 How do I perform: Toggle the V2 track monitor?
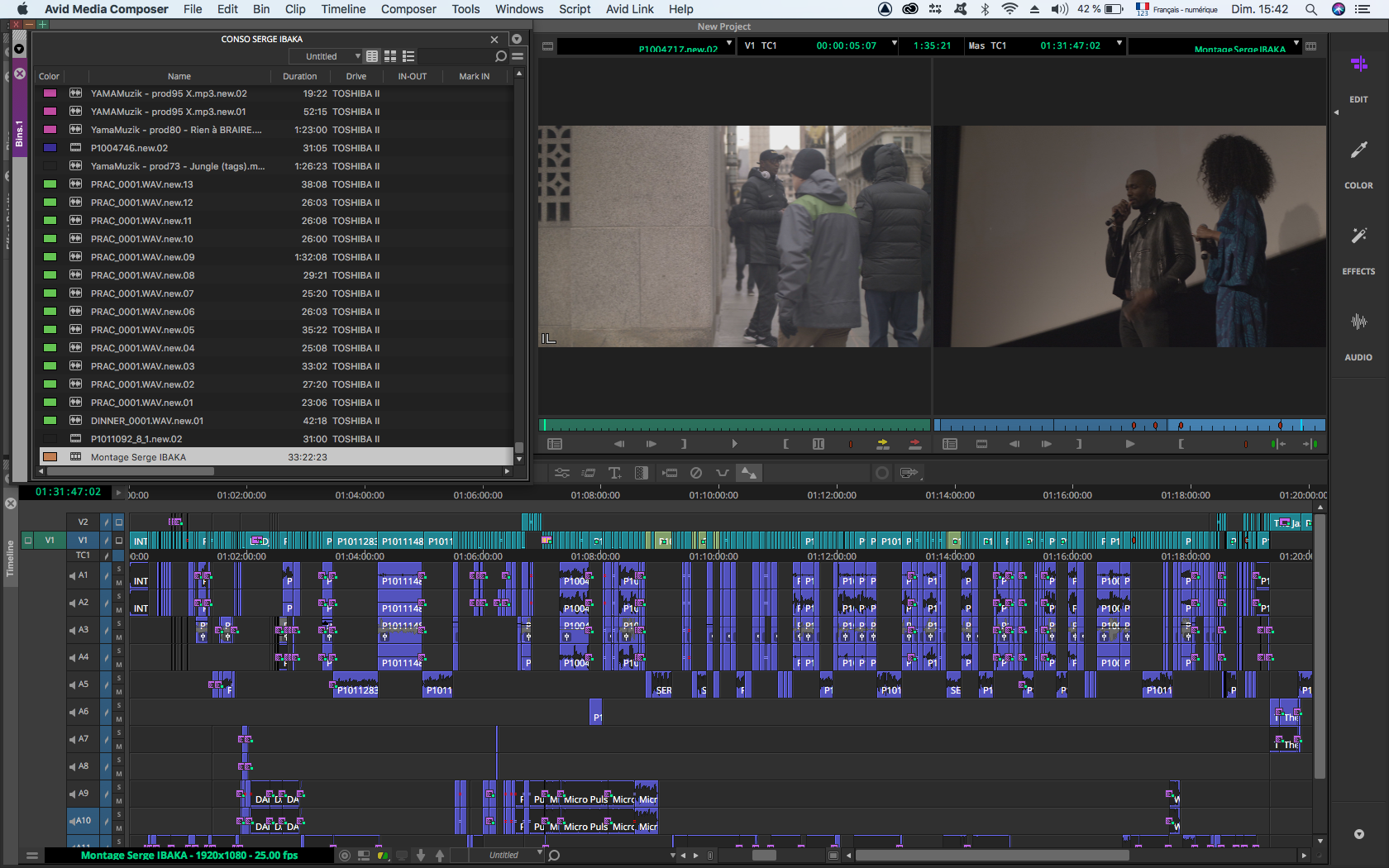tap(119, 522)
